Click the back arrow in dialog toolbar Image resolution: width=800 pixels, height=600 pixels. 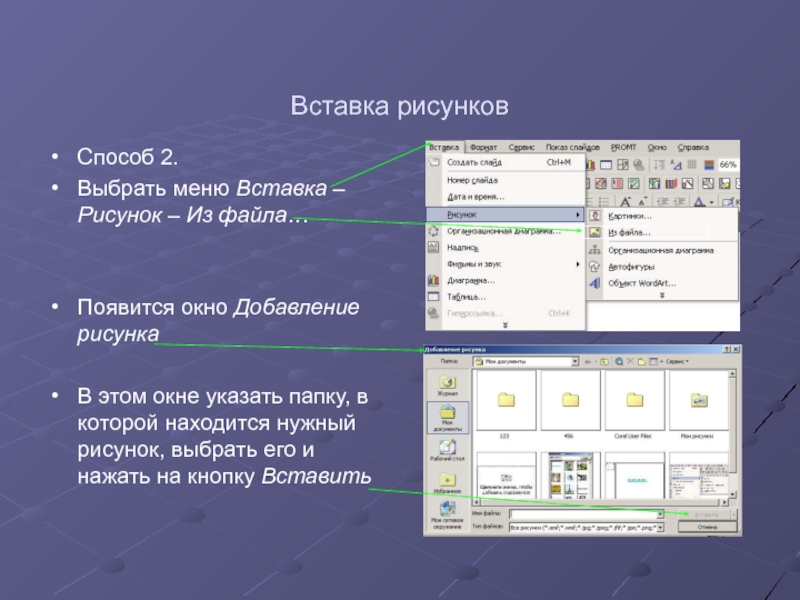click(x=588, y=362)
